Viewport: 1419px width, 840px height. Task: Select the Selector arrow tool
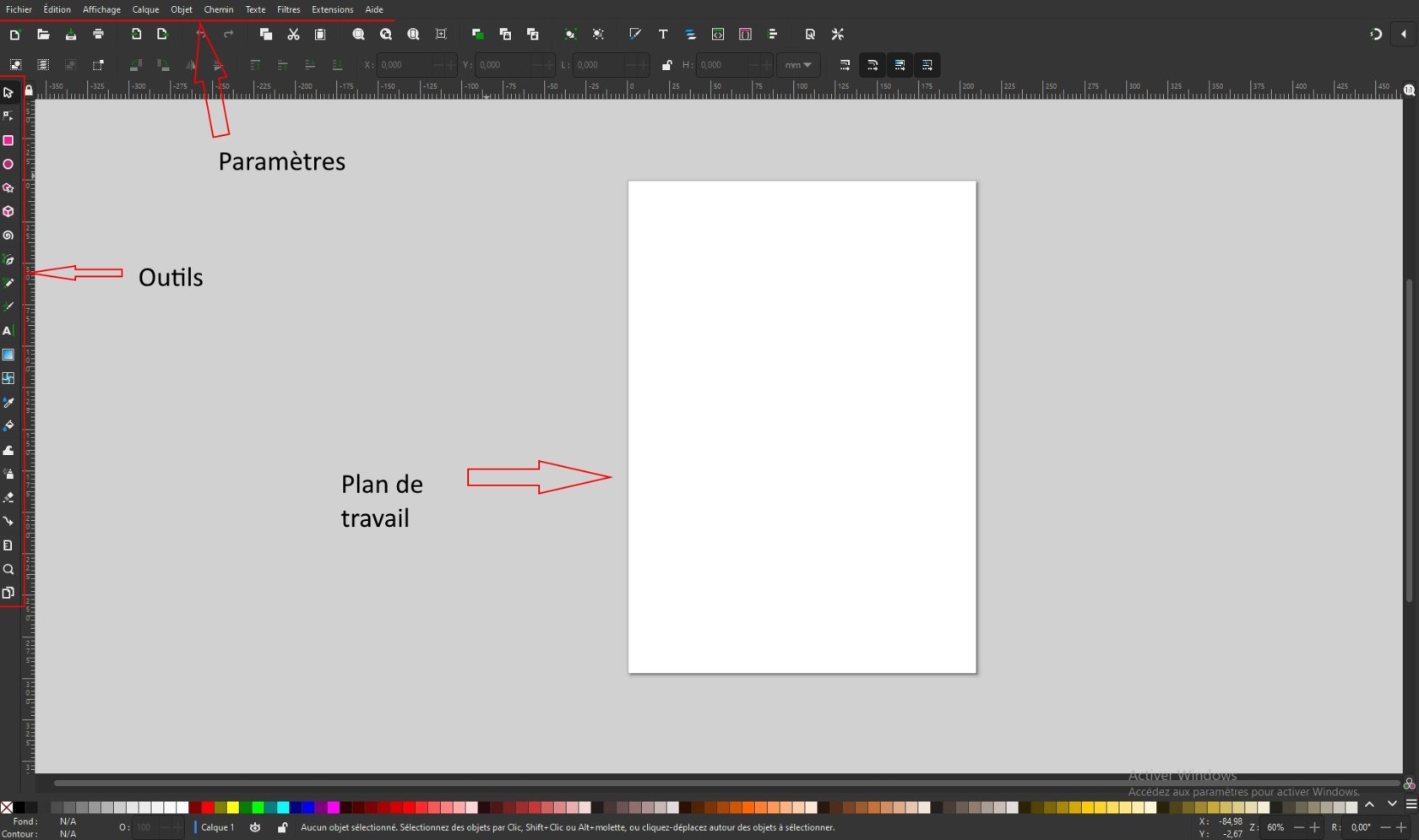tap(8, 92)
